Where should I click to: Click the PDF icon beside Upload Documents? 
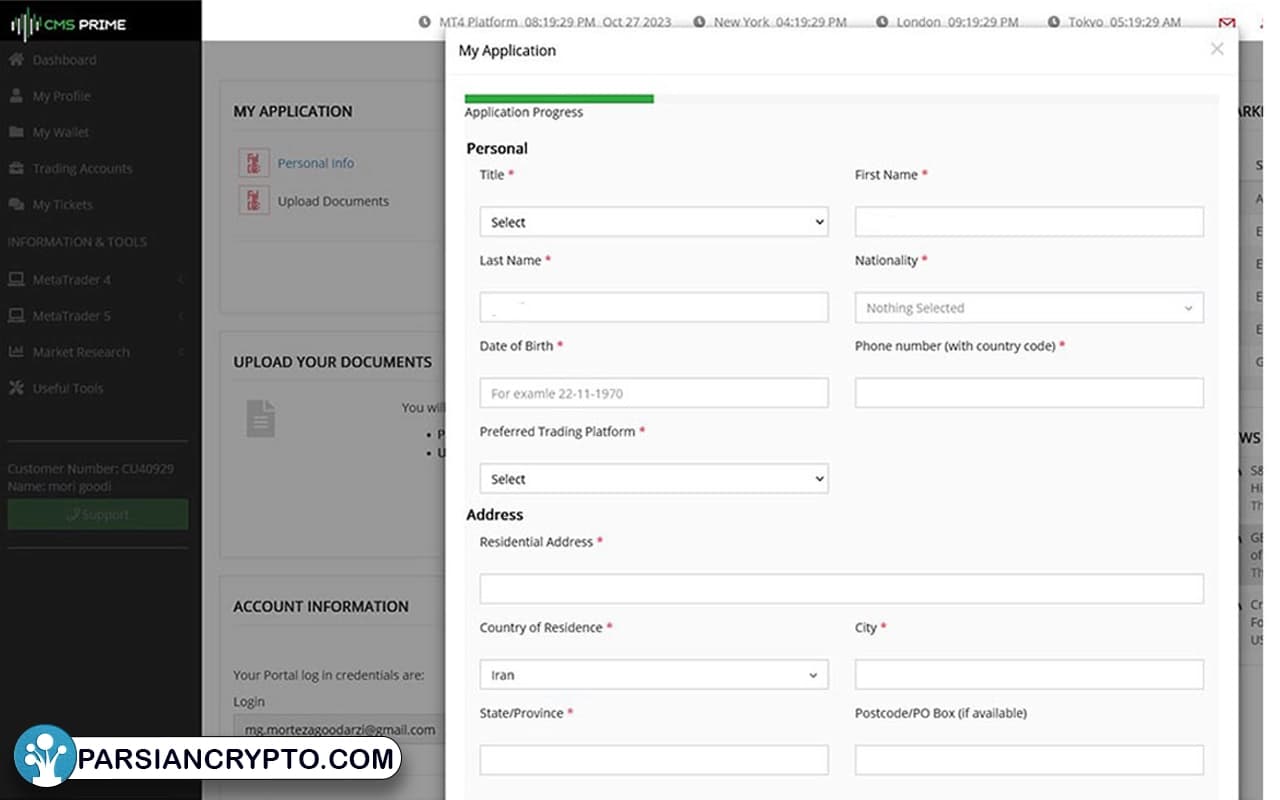click(254, 200)
